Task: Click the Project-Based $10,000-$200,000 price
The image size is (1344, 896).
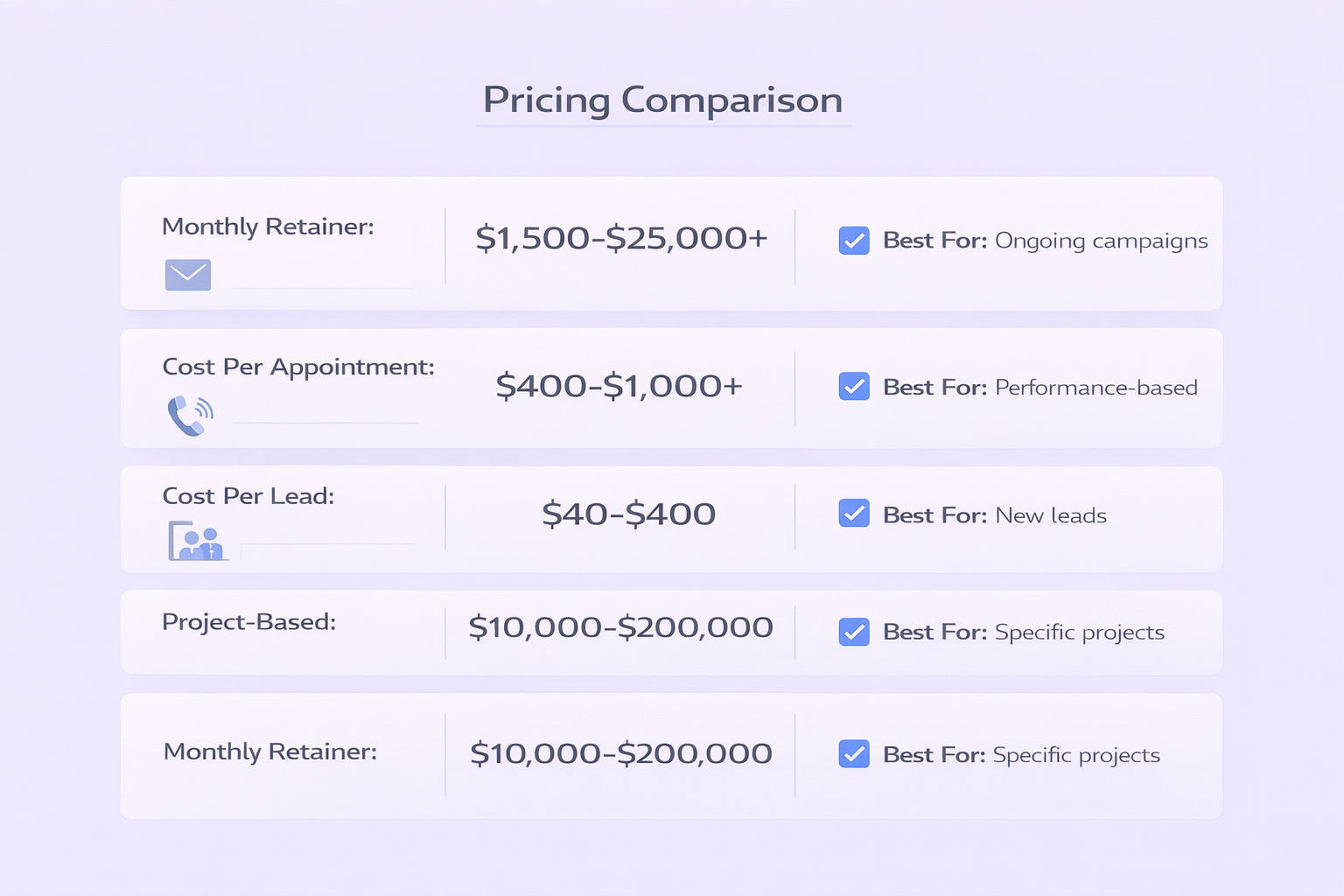Action: pyautogui.click(x=620, y=627)
